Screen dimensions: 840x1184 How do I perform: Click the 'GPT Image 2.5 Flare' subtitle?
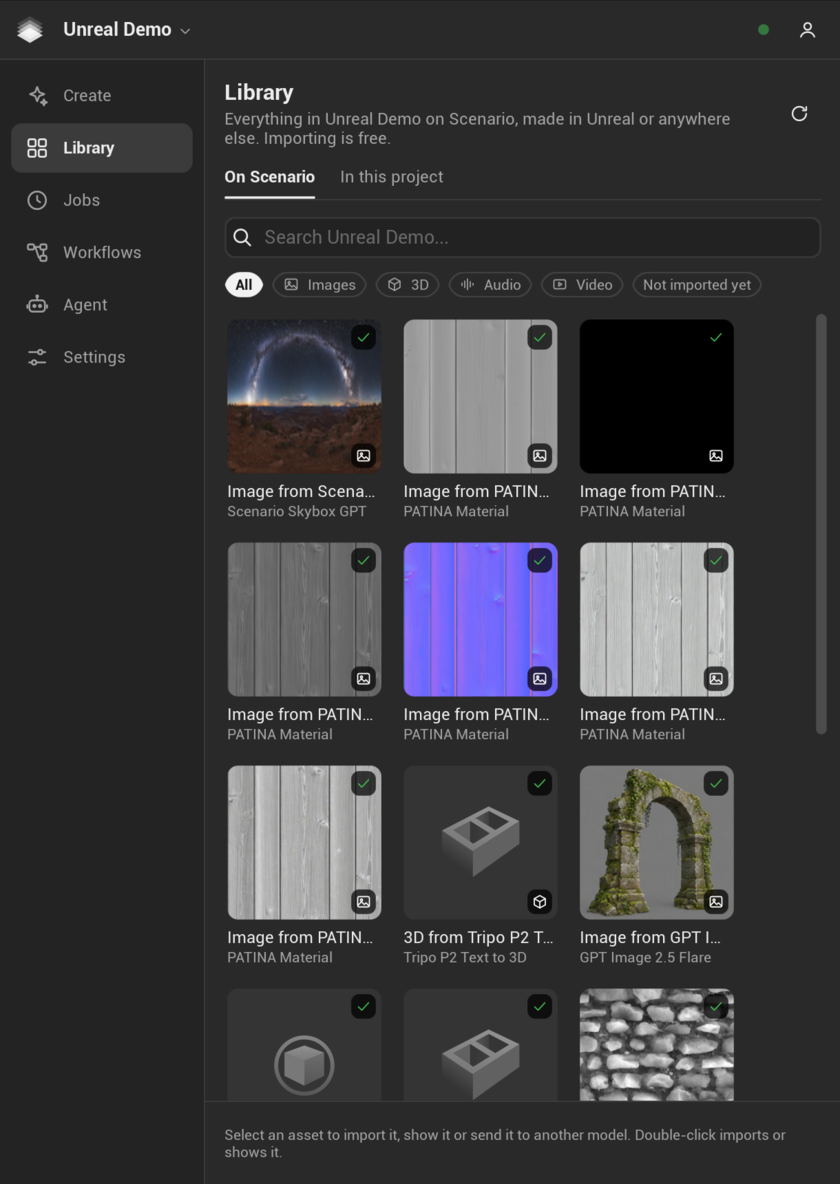[646, 957]
